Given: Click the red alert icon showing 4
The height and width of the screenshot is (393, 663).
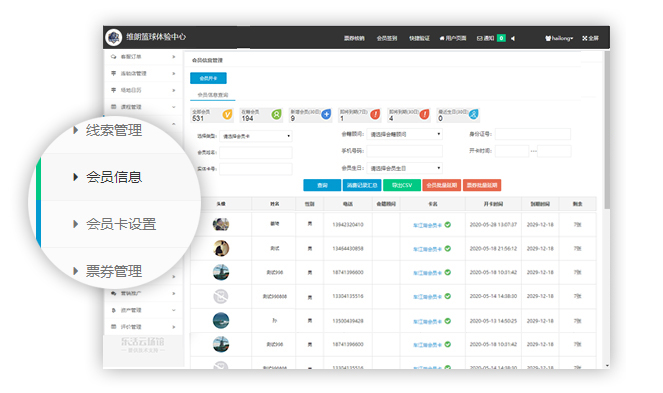Looking at the screenshot, I should point(424,114).
